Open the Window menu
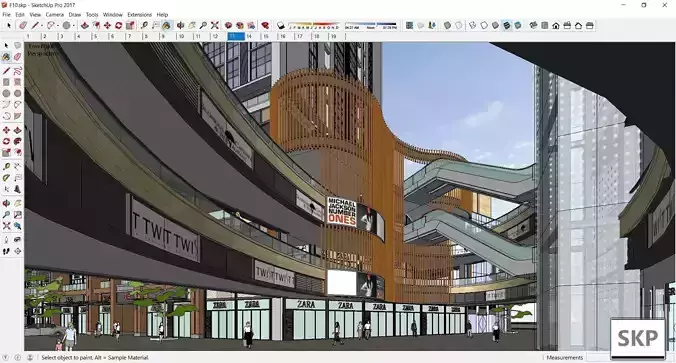 [113, 15]
